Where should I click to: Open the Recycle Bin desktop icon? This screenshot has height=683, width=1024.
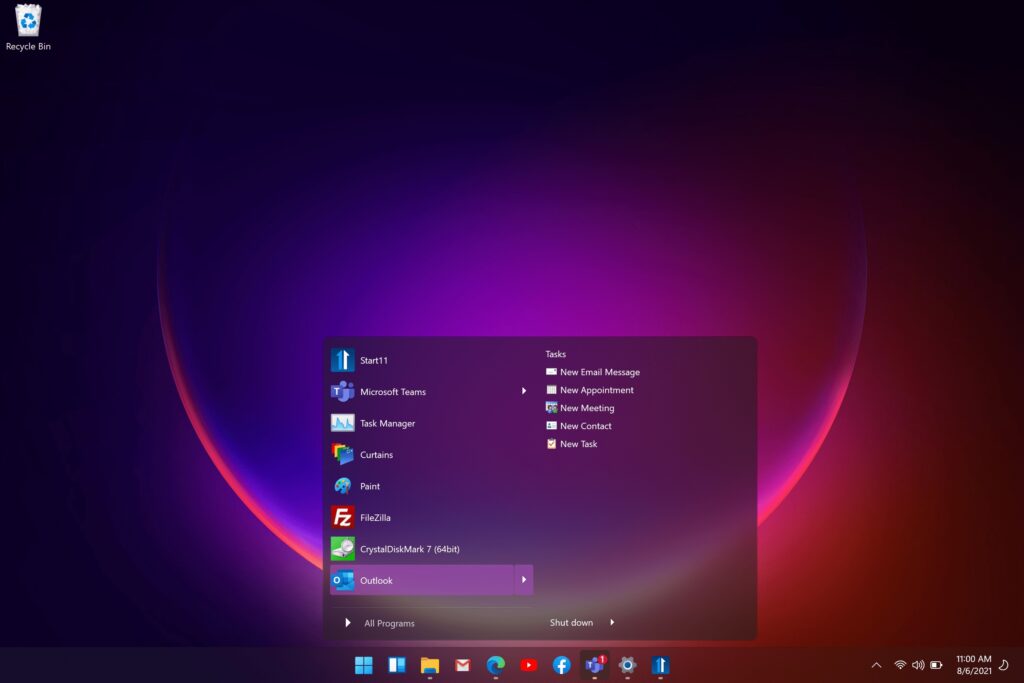click(28, 27)
